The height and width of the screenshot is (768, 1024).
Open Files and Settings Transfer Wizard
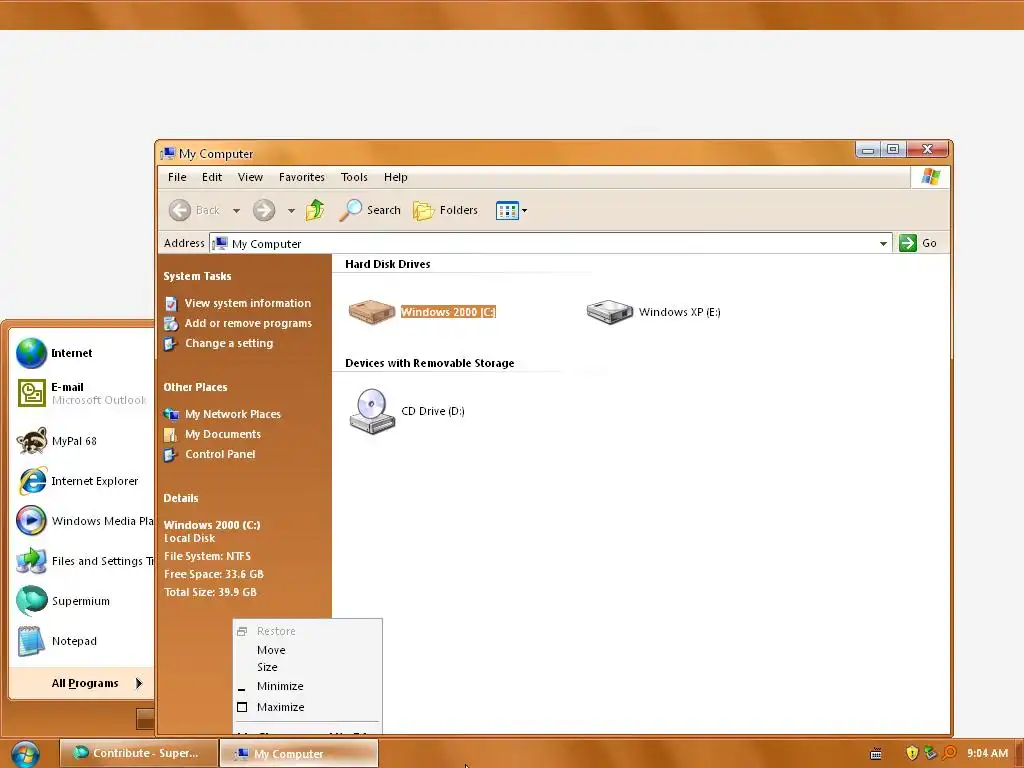[82, 561]
